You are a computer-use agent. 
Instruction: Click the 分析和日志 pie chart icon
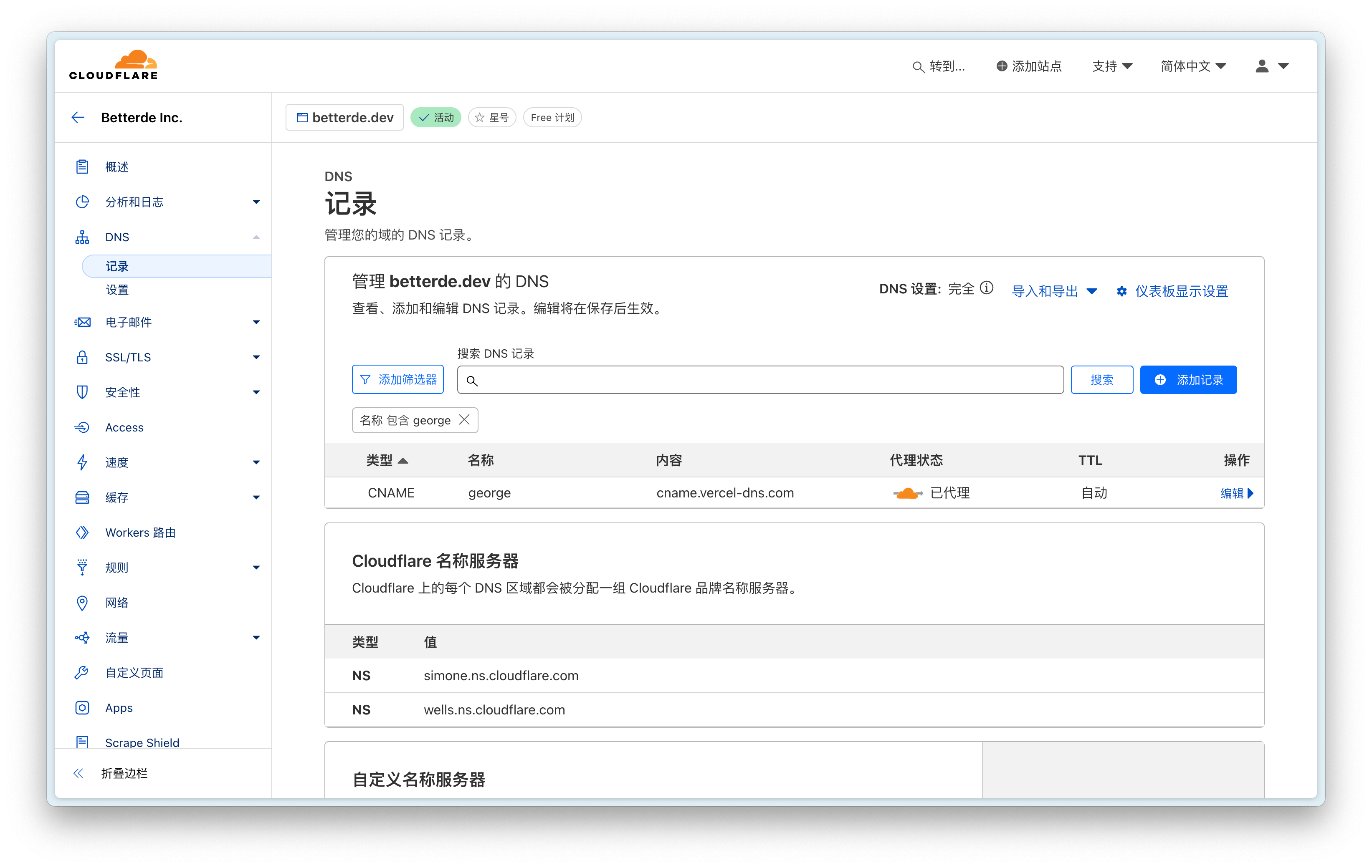click(82, 202)
